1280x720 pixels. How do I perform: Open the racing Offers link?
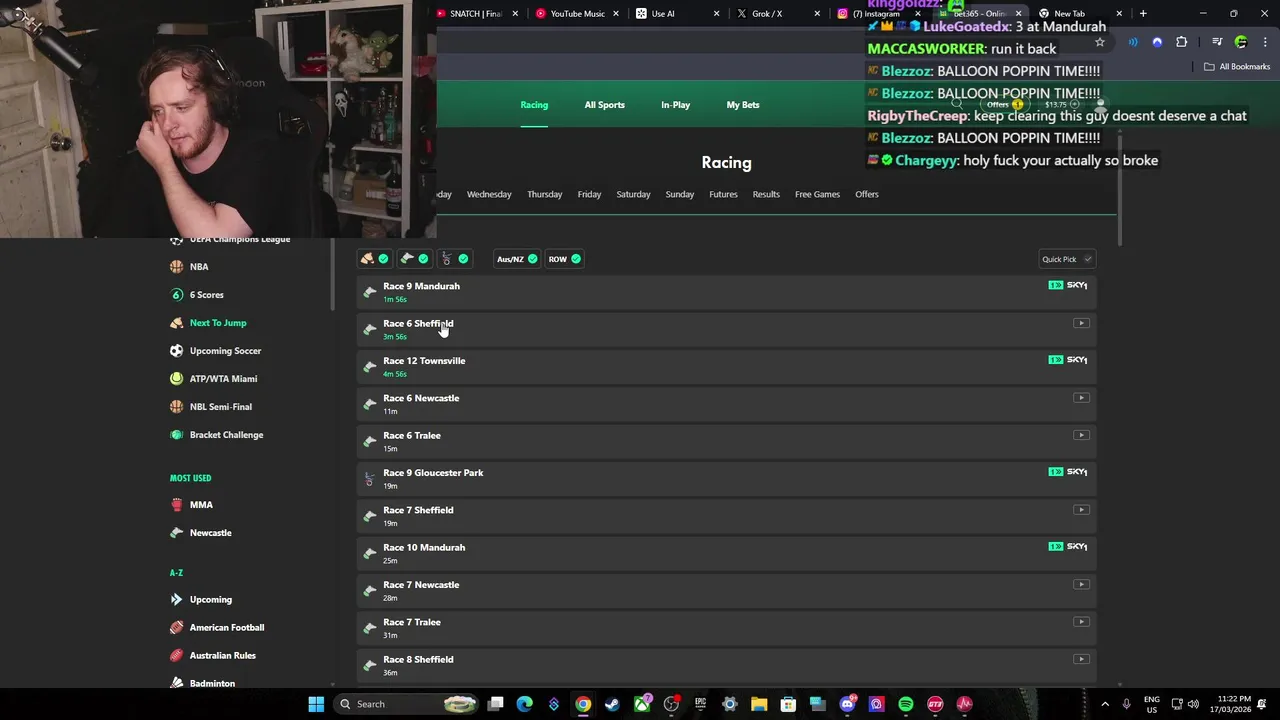(867, 194)
